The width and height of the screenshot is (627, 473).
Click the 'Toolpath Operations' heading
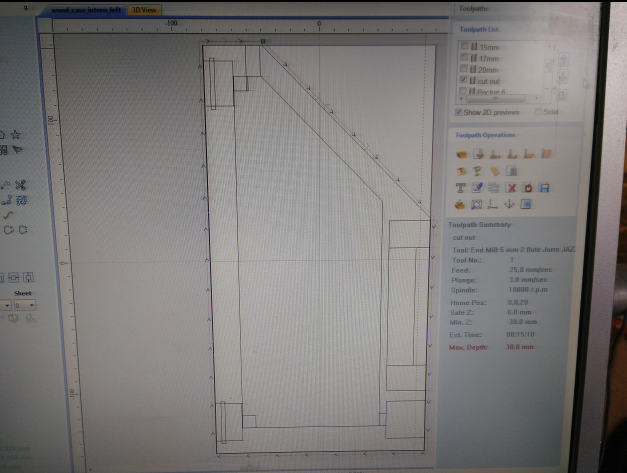coord(485,135)
